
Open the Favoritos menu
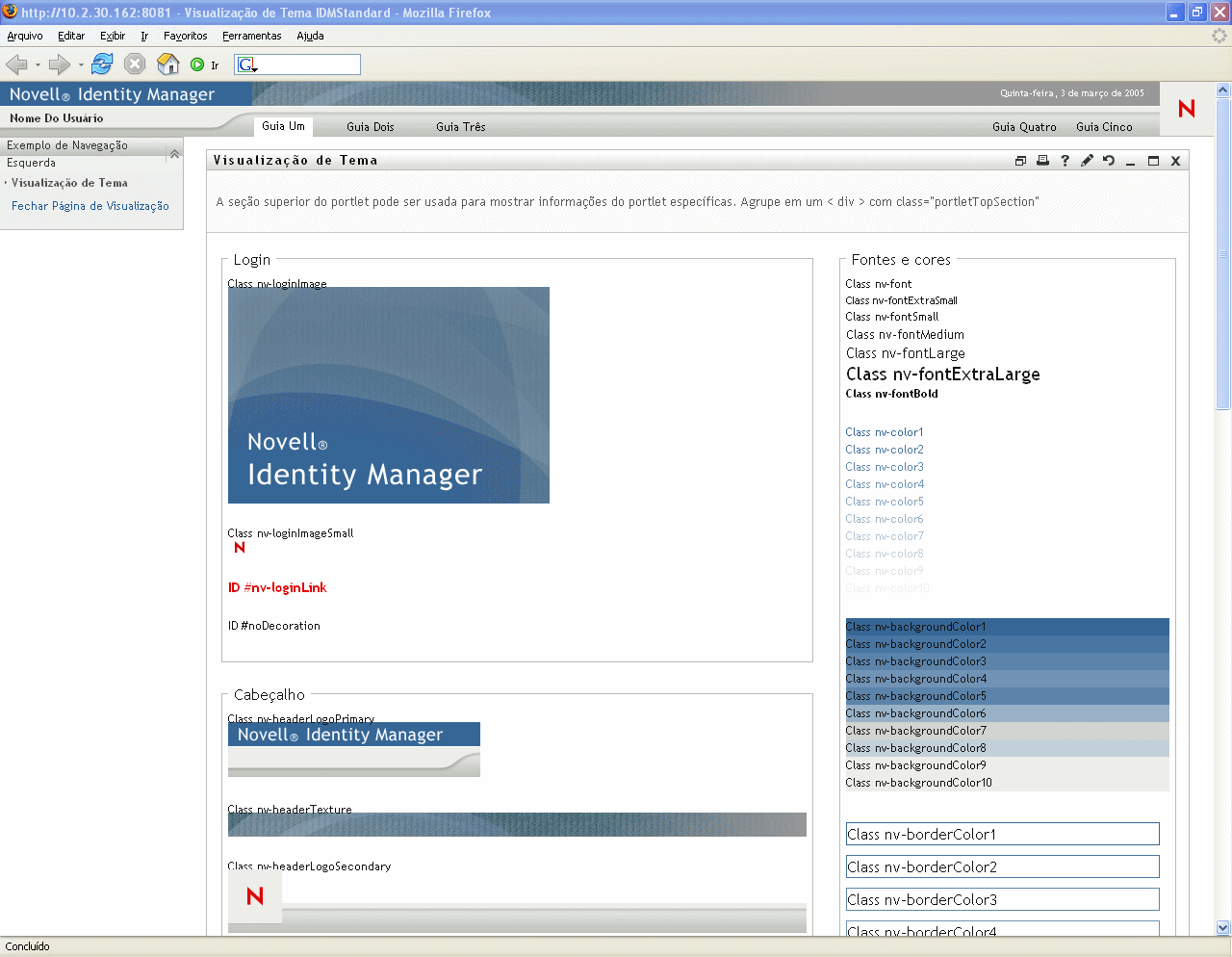click(186, 36)
